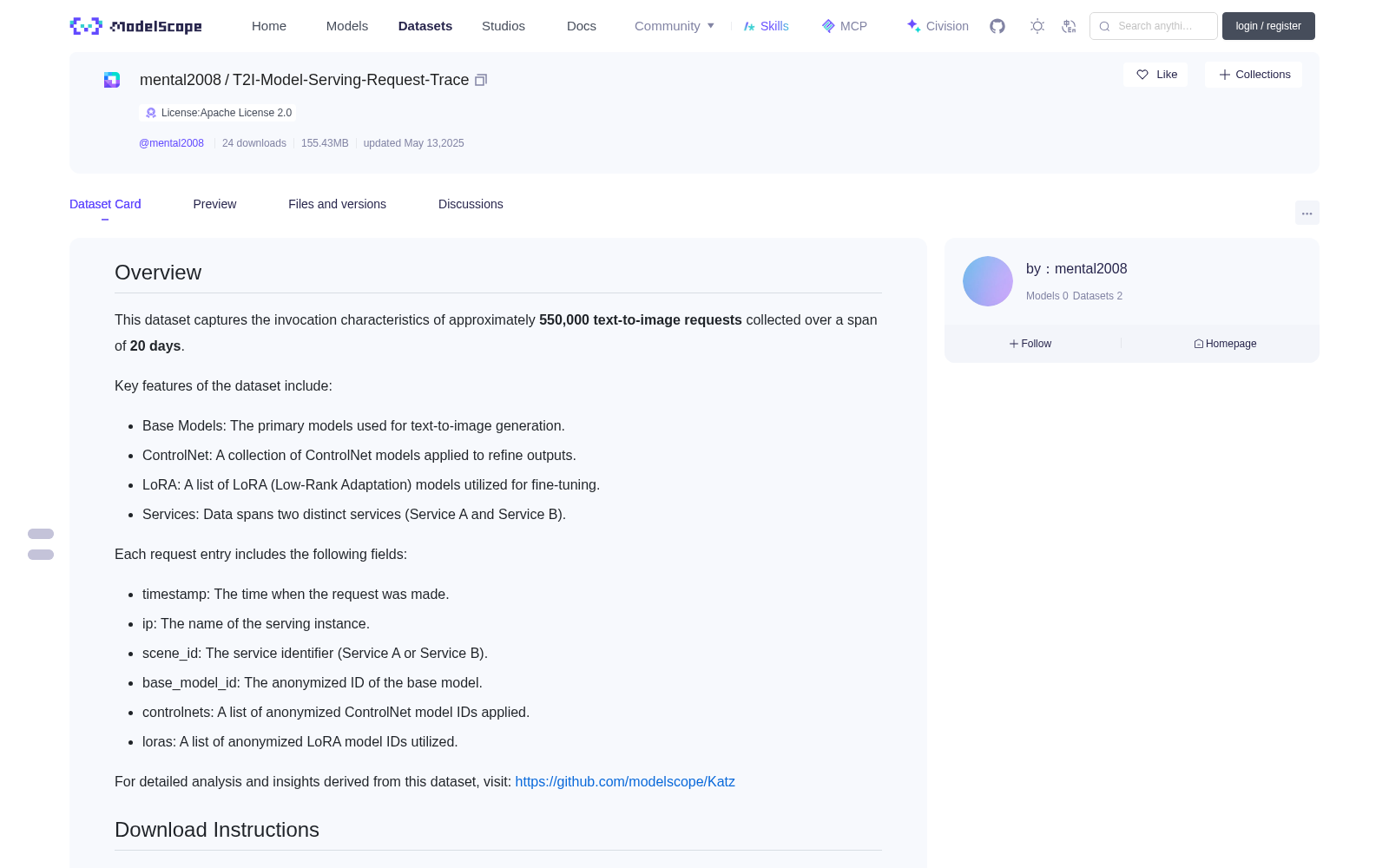Click the 155.43MB size text
1389x868 pixels.
pos(325,143)
